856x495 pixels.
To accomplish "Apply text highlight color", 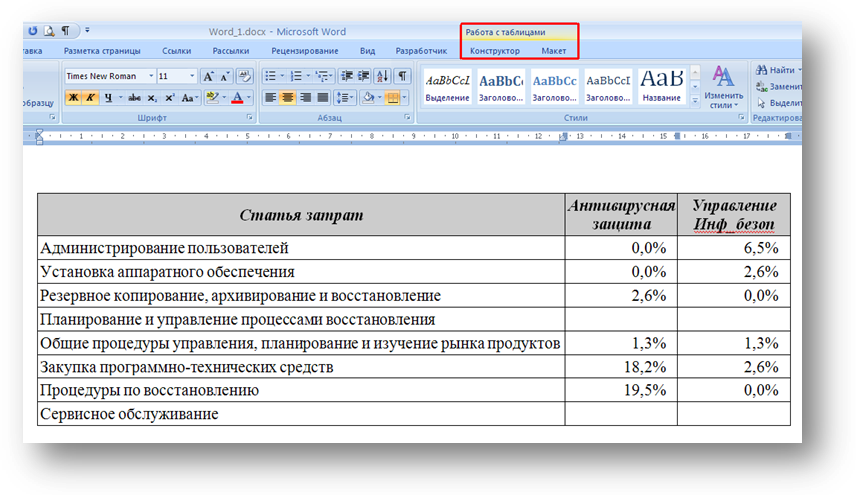I will pos(212,98).
